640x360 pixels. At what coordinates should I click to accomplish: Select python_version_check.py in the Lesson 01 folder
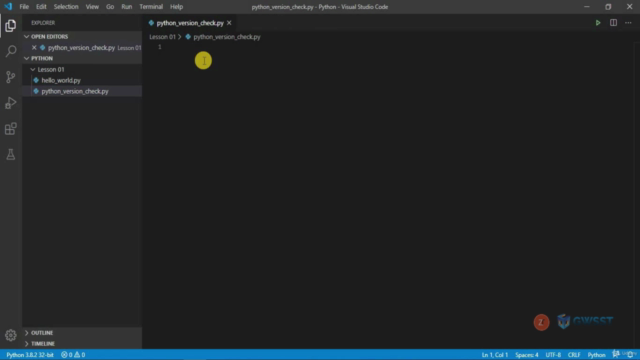click(x=75, y=91)
